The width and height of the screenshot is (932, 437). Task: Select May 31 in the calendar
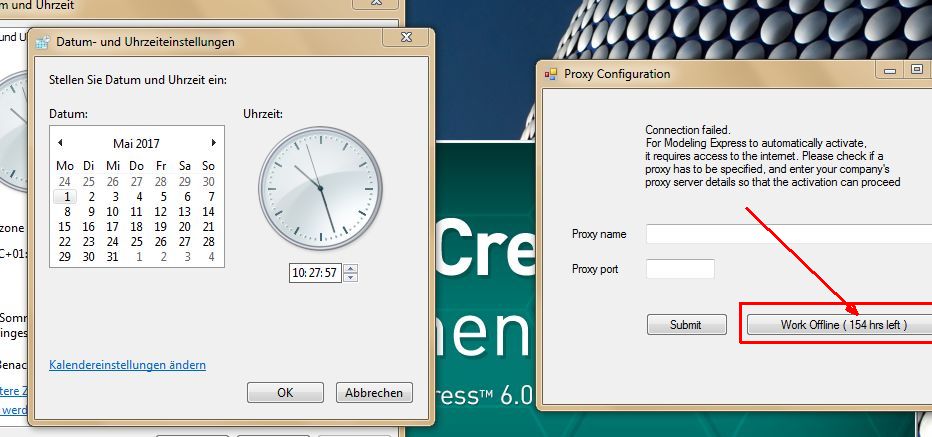[113, 257]
